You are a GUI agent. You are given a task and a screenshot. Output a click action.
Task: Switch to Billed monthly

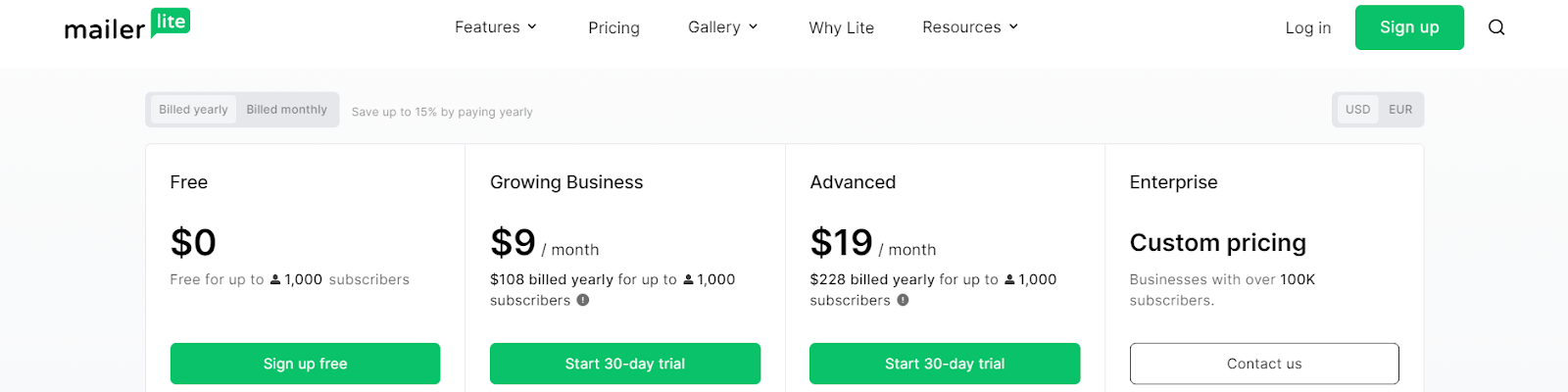[x=286, y=110]
